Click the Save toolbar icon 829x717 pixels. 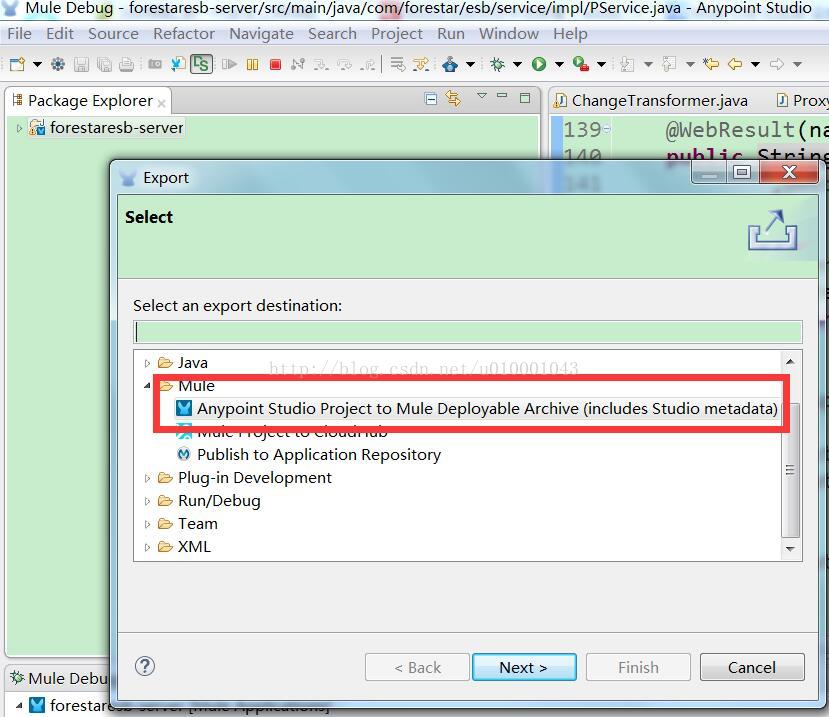tap(81, 65)
